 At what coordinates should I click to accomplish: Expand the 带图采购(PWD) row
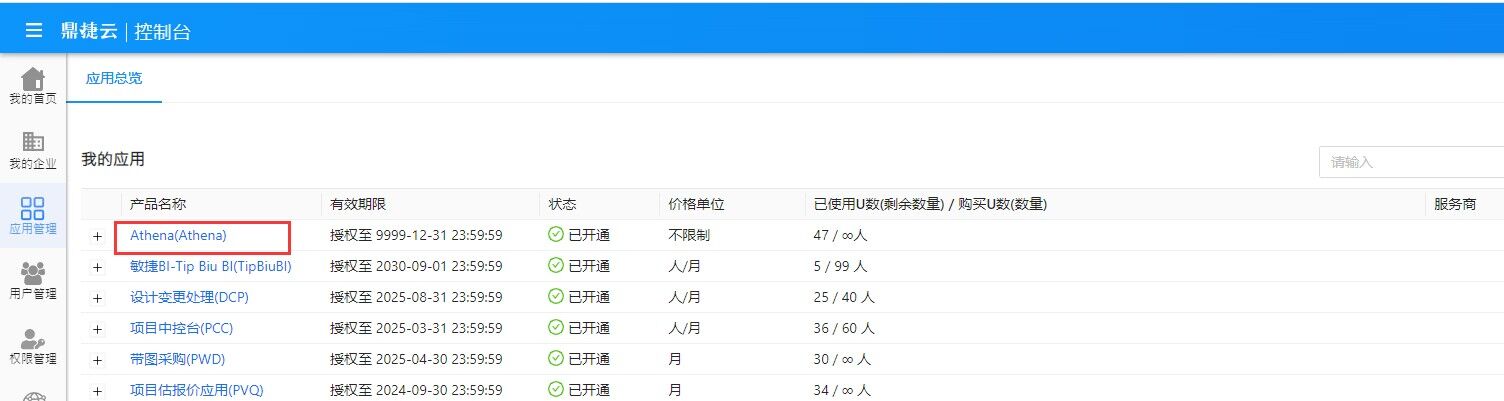[98, 360]
